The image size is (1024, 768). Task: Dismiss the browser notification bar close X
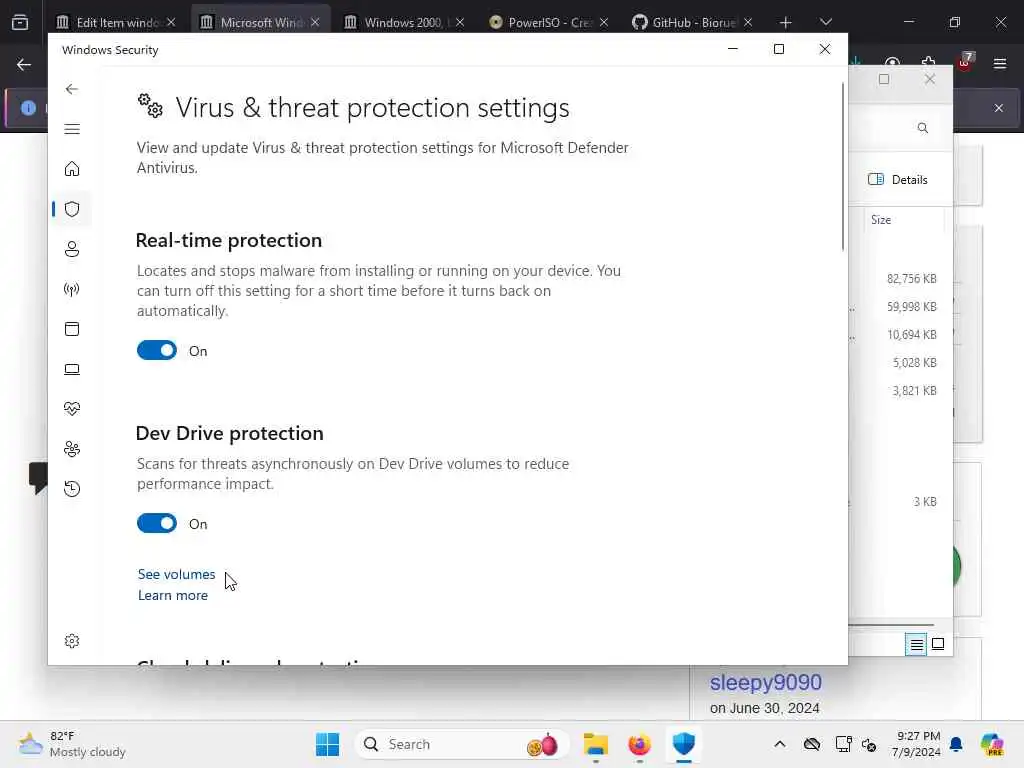click(999, 108)
